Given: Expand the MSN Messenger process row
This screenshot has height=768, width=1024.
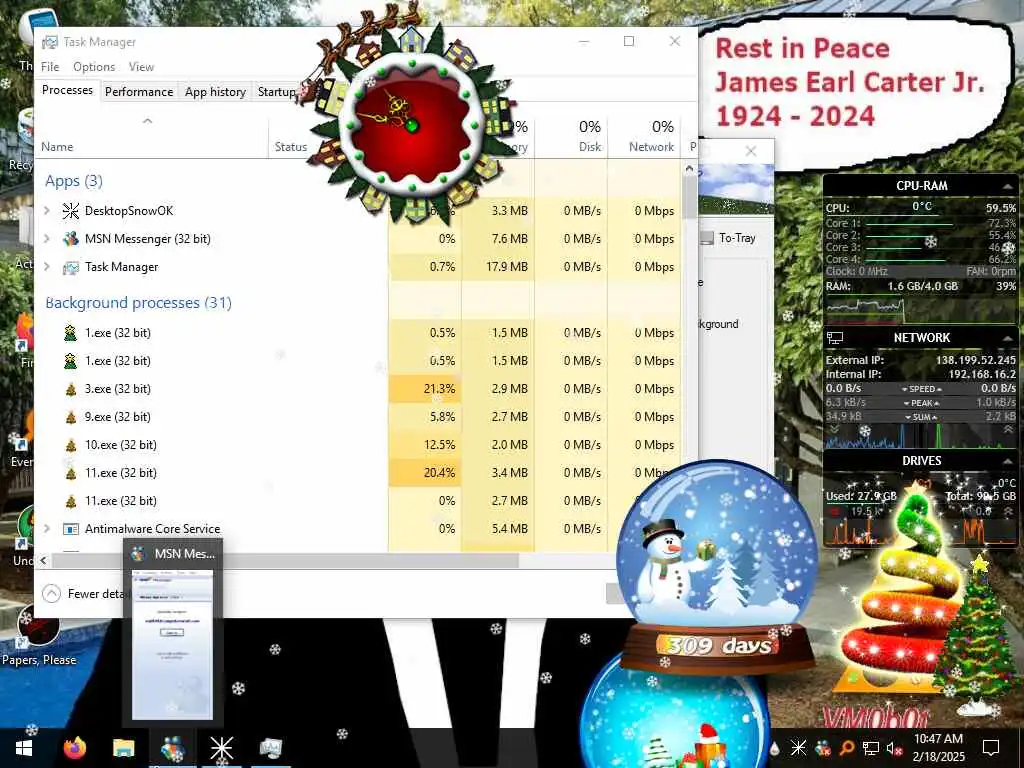Looking at the screenshot, I should (x=46, y=238).
